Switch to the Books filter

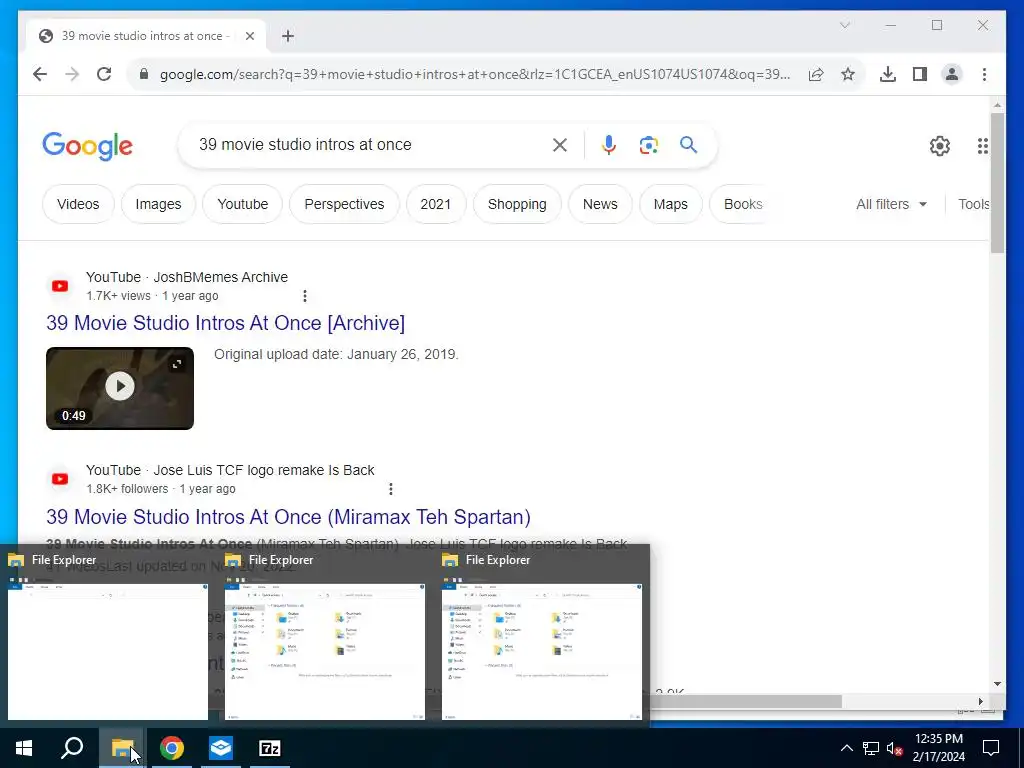[x=743, y=204]
